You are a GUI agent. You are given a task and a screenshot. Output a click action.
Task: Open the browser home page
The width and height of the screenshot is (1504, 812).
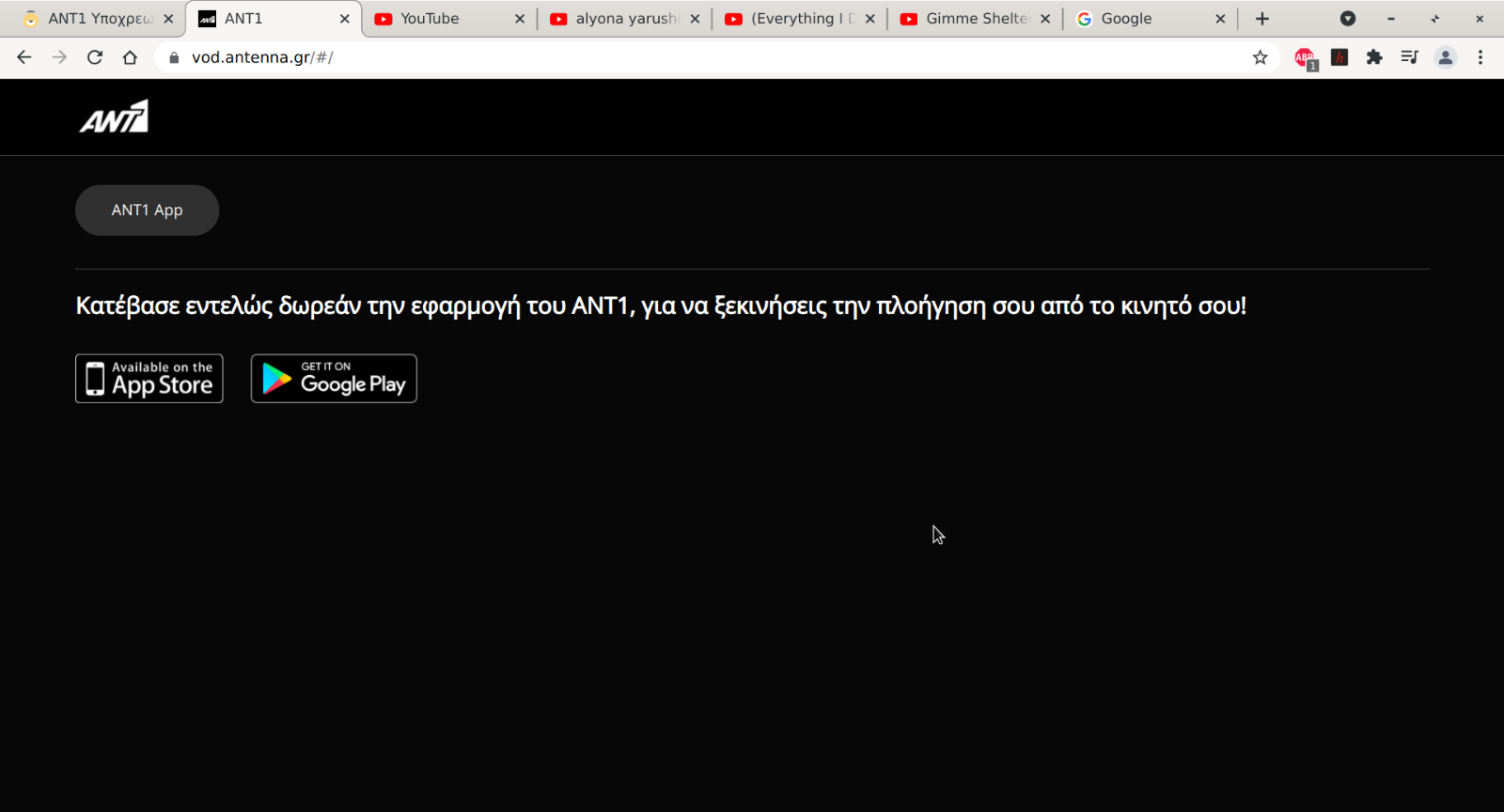pos(130,57)
